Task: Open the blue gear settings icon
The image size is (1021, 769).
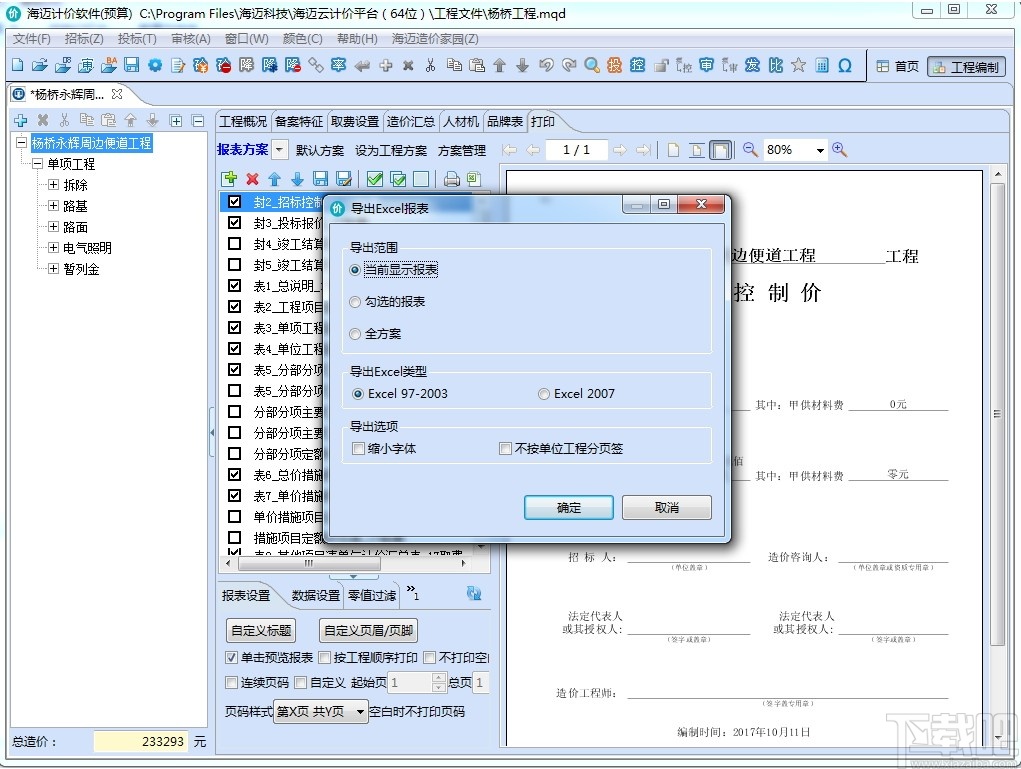Action: [154, 65]
